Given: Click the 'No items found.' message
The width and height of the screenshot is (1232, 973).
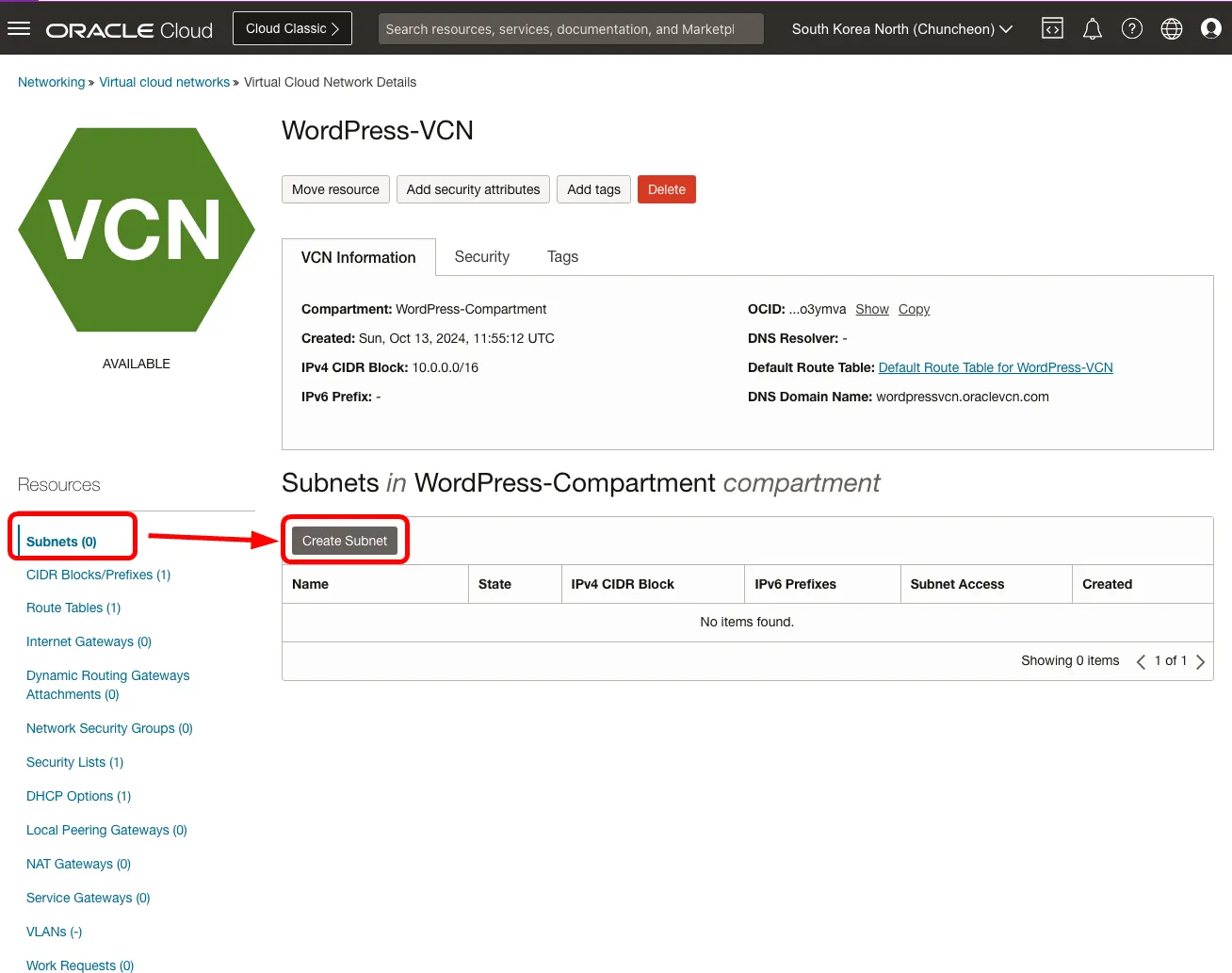Looking at the screenshot, I should 747,622.
